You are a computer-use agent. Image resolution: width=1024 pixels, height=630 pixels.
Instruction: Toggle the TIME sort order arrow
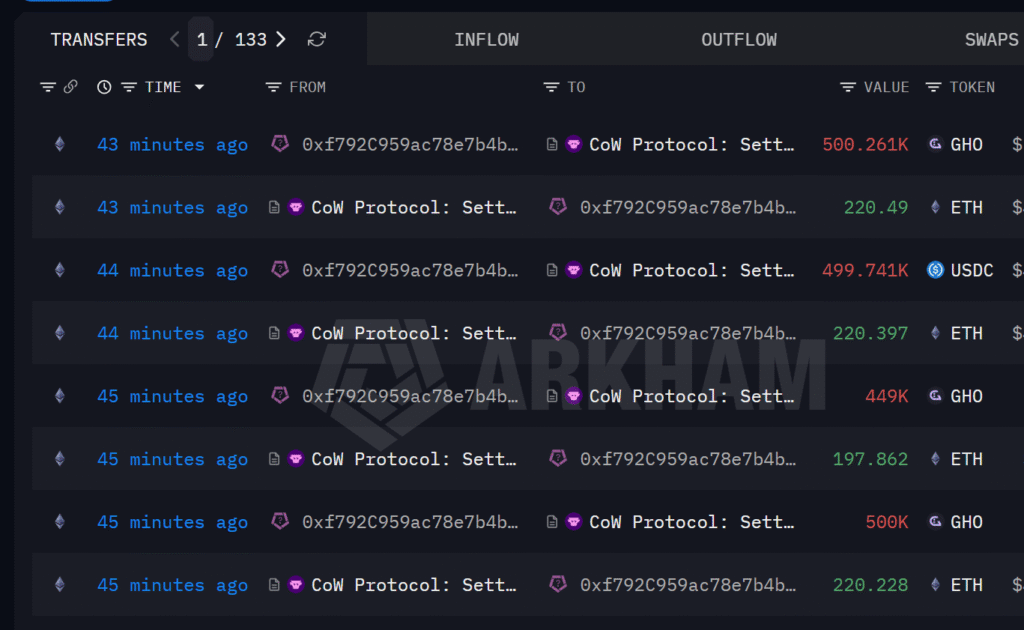pos(199,87)
